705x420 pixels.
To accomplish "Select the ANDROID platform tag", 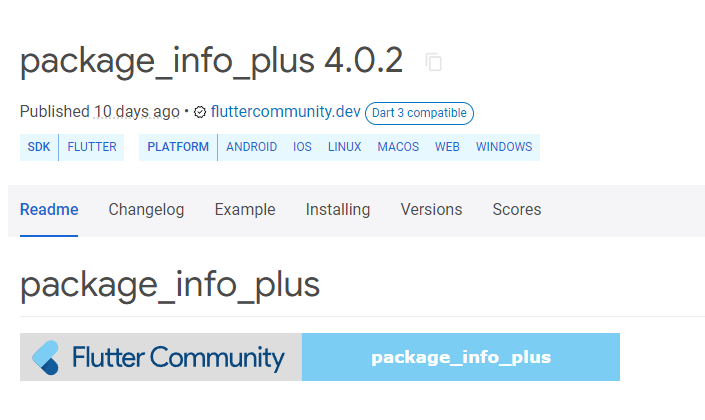I will [x=251, y=147].
